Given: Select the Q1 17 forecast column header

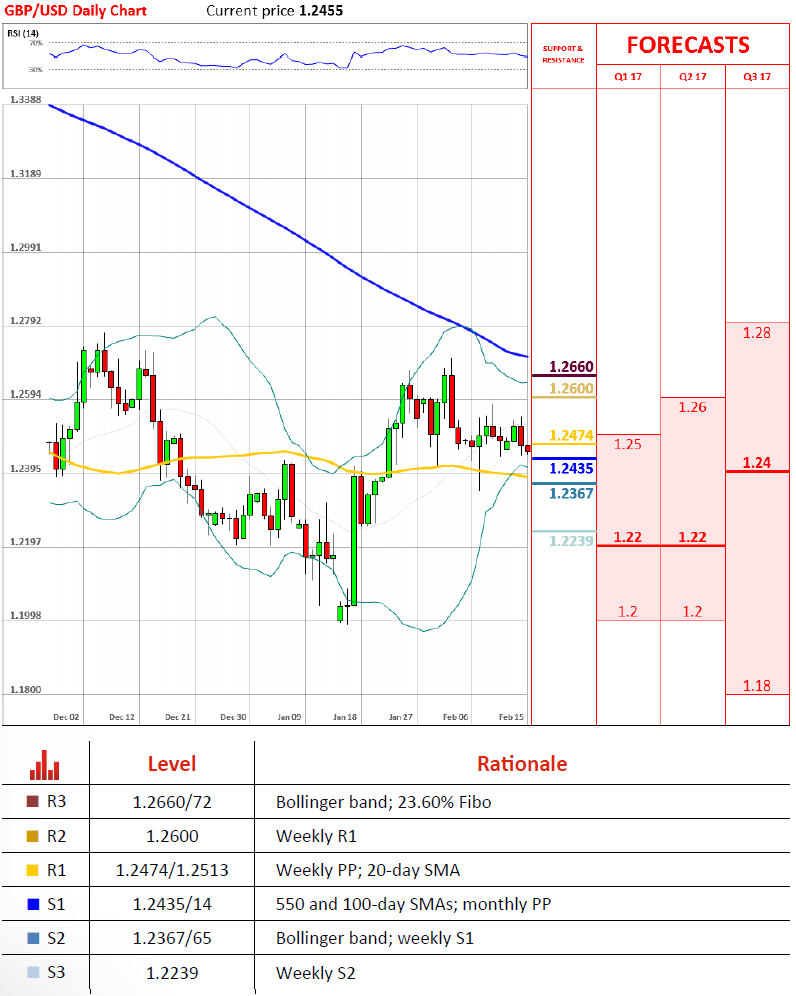Looking at the screenshot, I should [x=628, y=77].
